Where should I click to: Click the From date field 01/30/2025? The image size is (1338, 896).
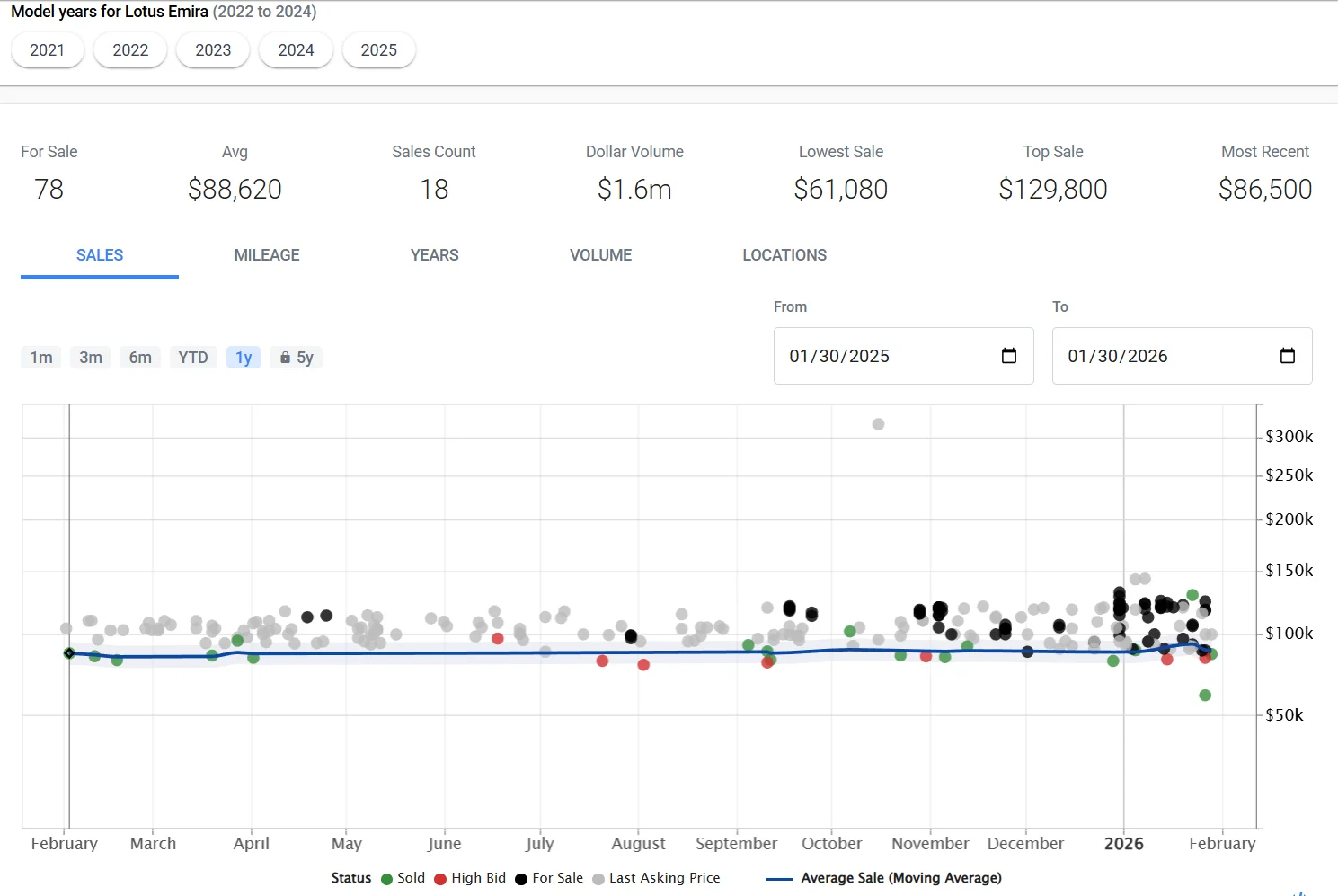(x=904, y=356)
